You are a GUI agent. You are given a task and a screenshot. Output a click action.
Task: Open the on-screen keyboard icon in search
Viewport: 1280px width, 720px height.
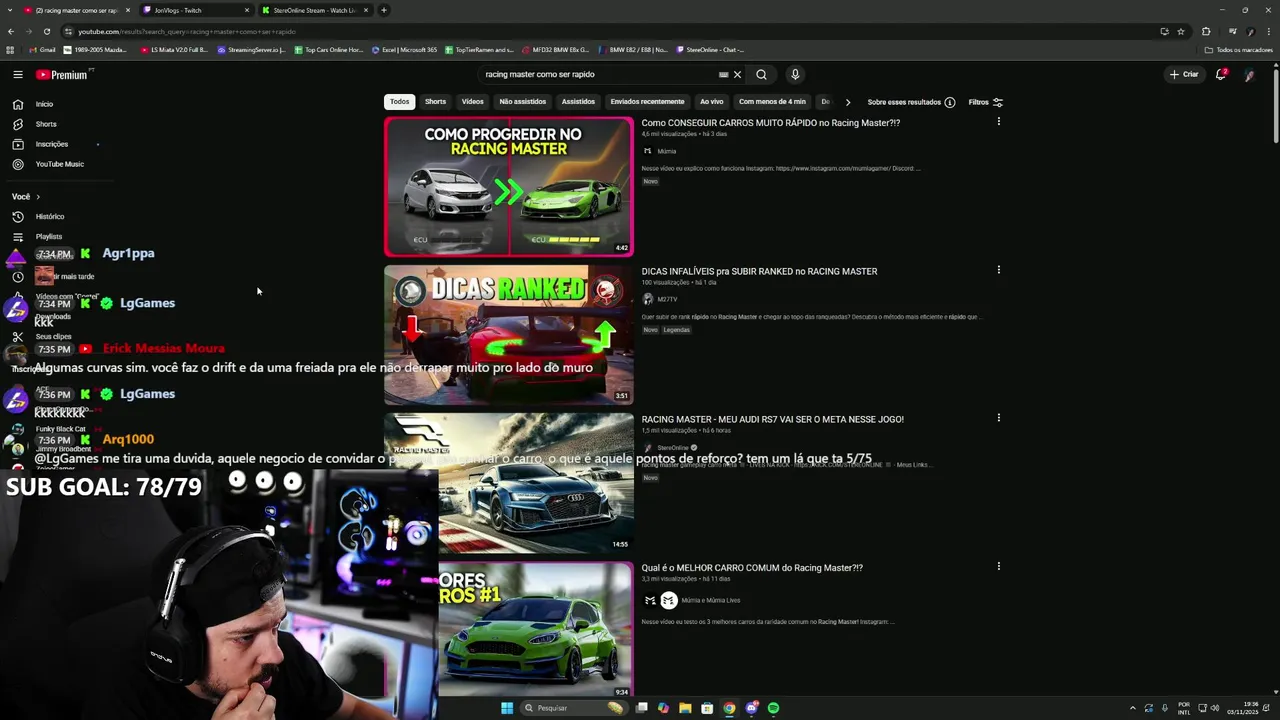(723, 74)
